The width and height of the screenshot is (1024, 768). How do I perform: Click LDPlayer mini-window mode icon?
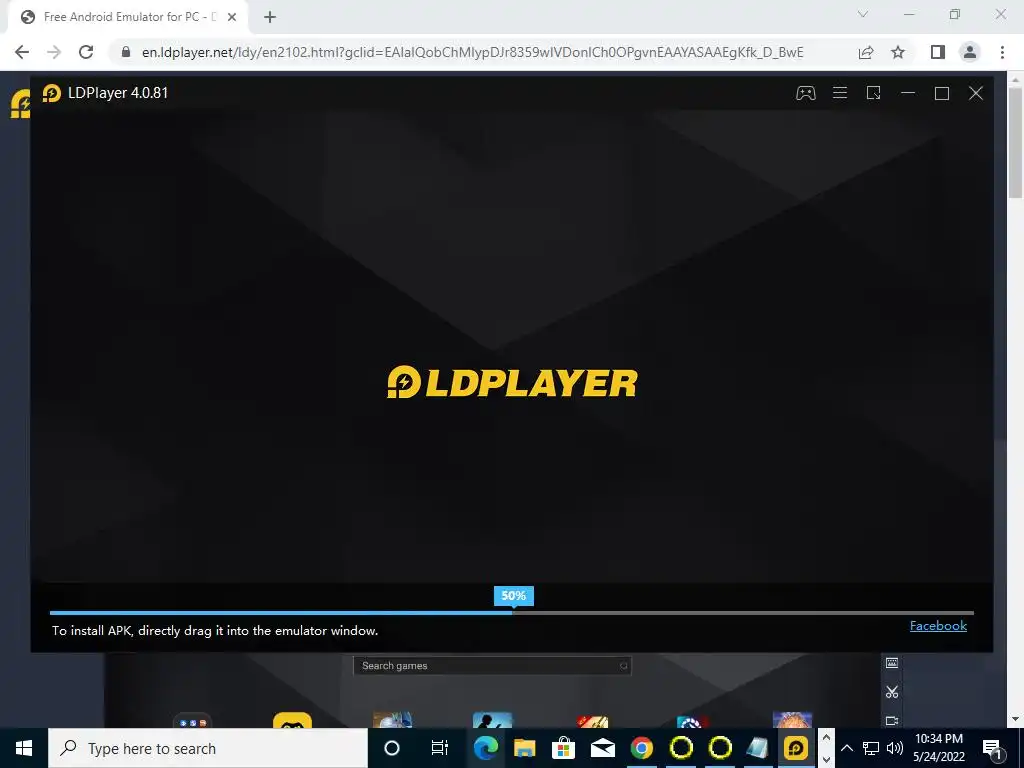(874, 93)
